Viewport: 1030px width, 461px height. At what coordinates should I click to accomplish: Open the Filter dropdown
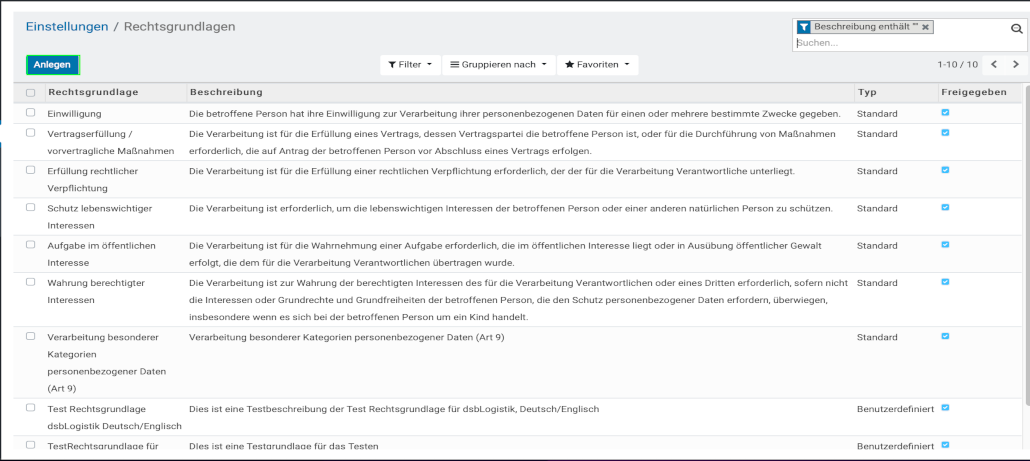[x=410, y=64]
